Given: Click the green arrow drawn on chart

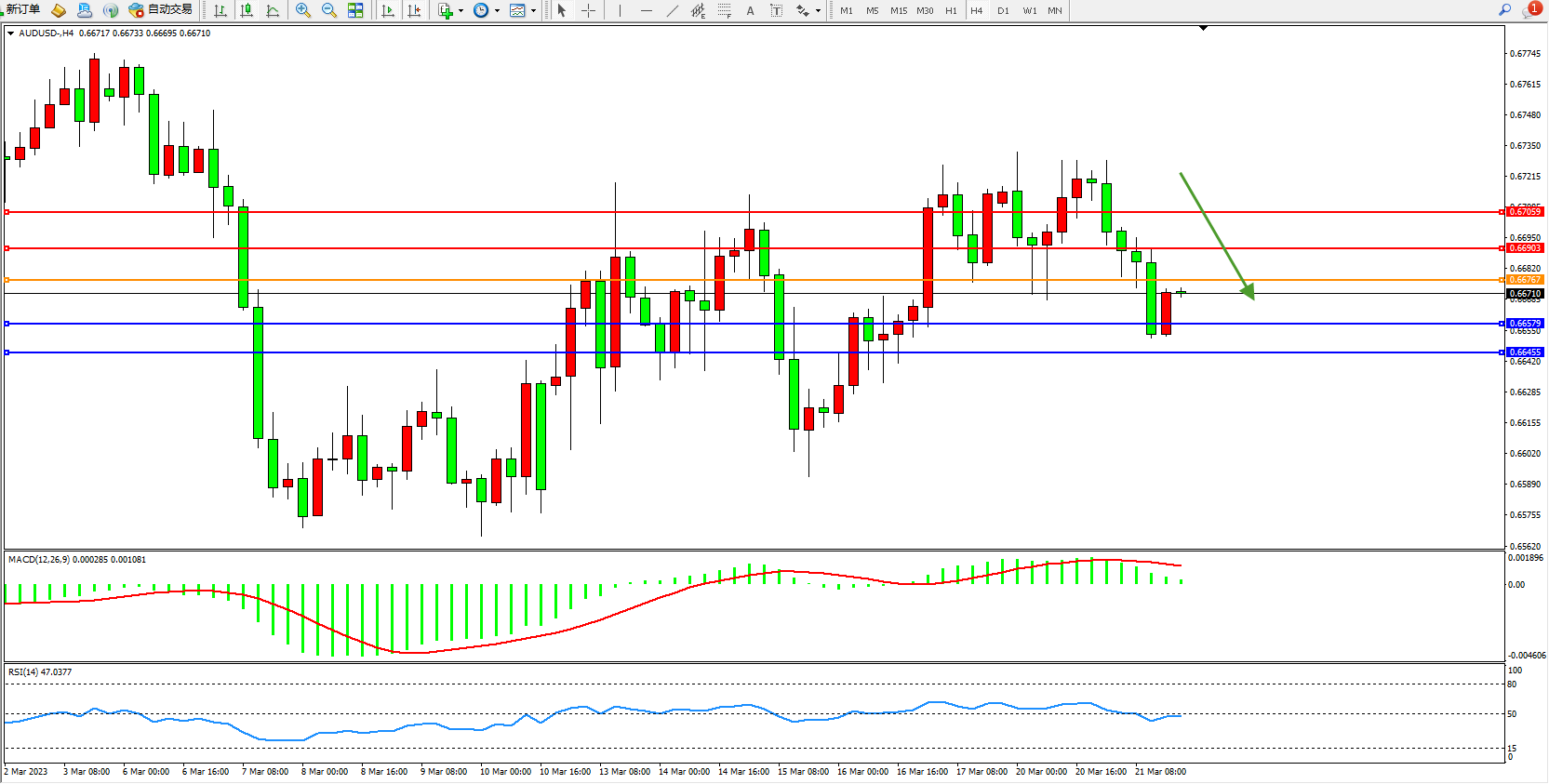Looking at the screenshot, I should 1216,234.
